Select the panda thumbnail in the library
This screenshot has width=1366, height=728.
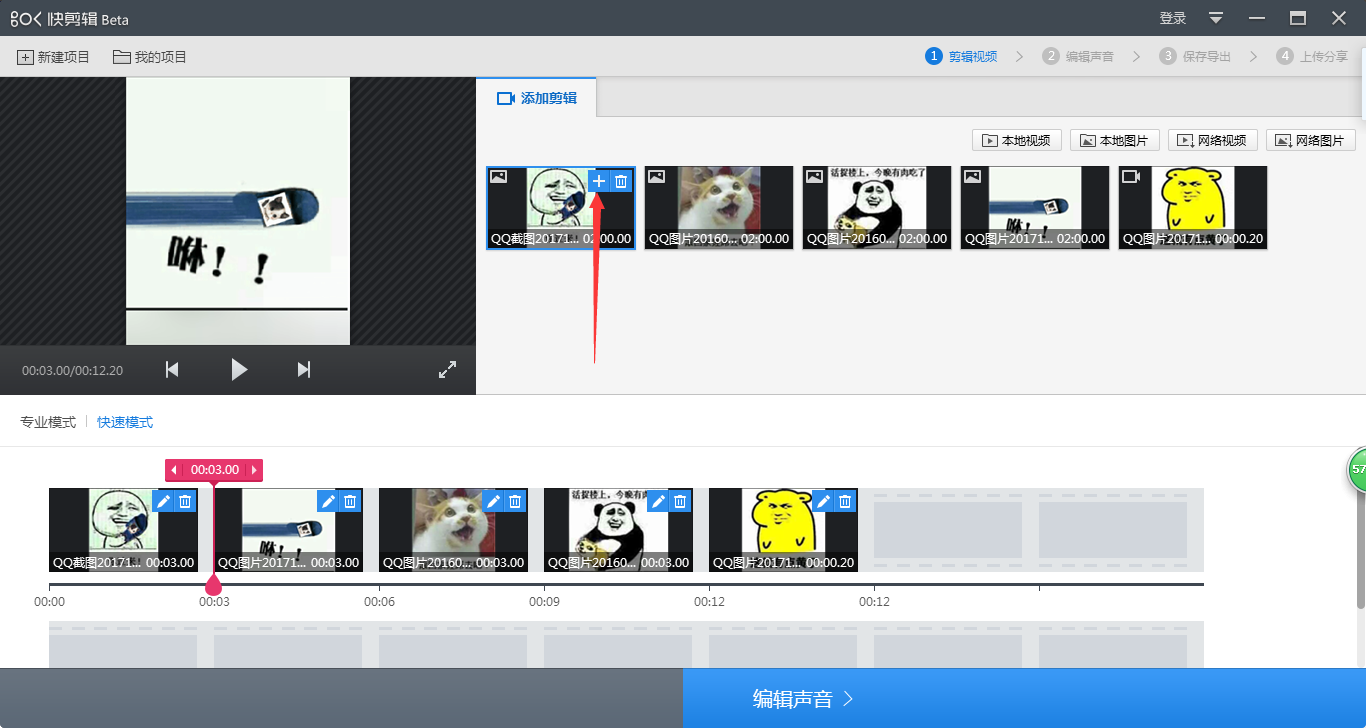click(x=876, y=208)
